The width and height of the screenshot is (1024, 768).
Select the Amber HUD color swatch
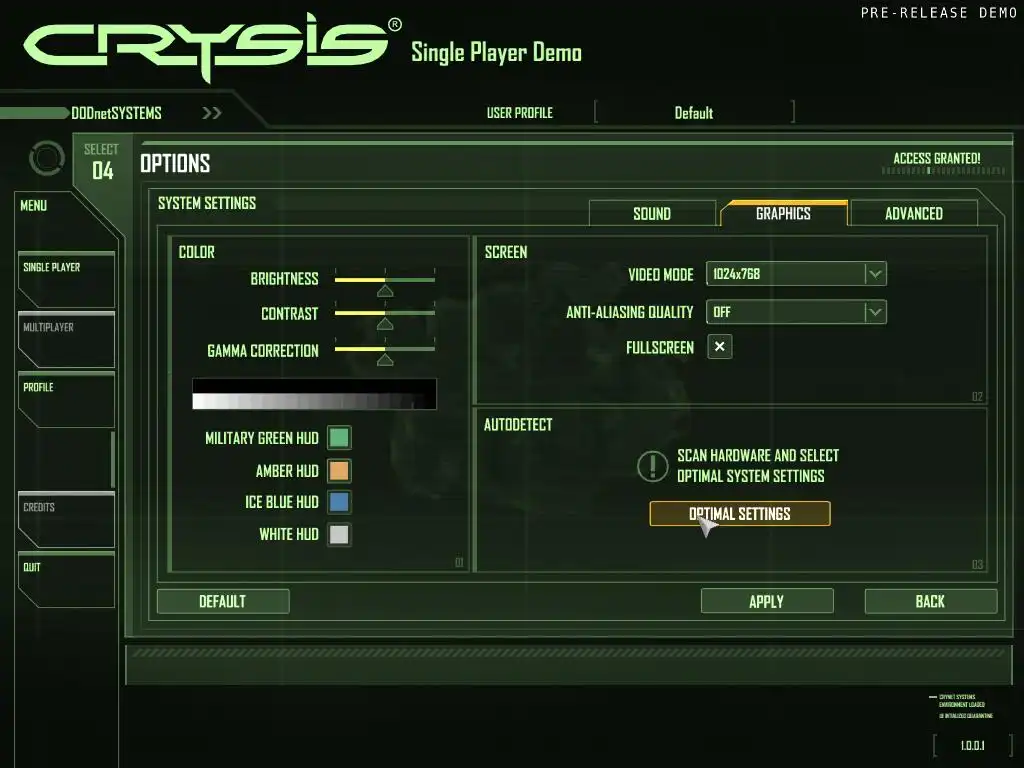coord(339,470)
